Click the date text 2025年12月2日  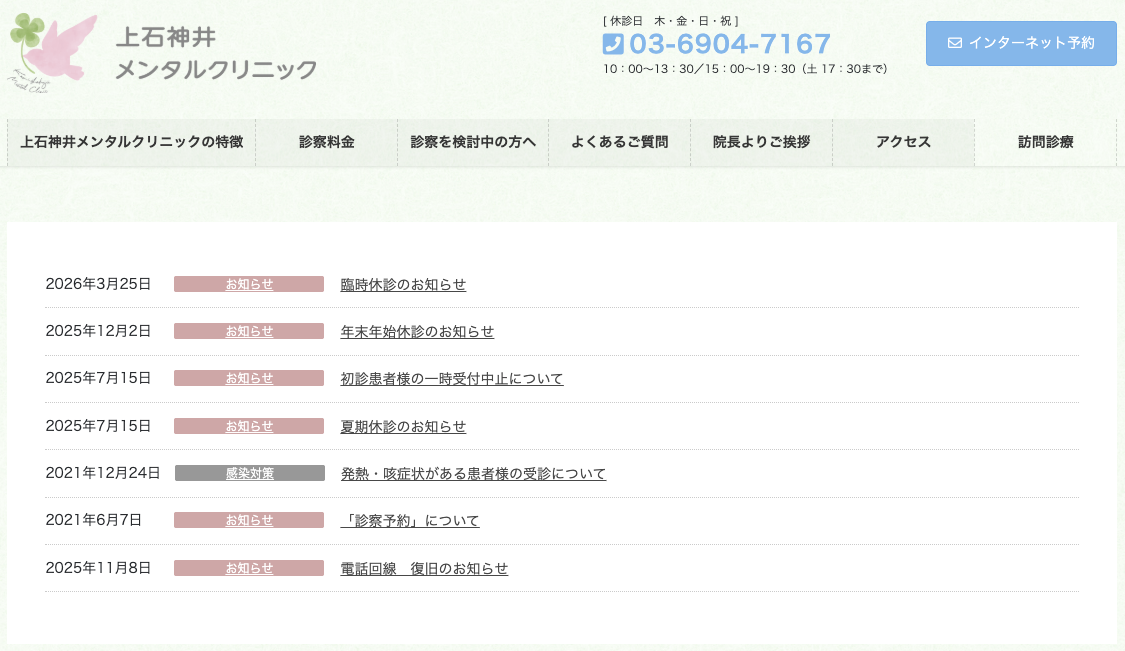click(98, 331)
